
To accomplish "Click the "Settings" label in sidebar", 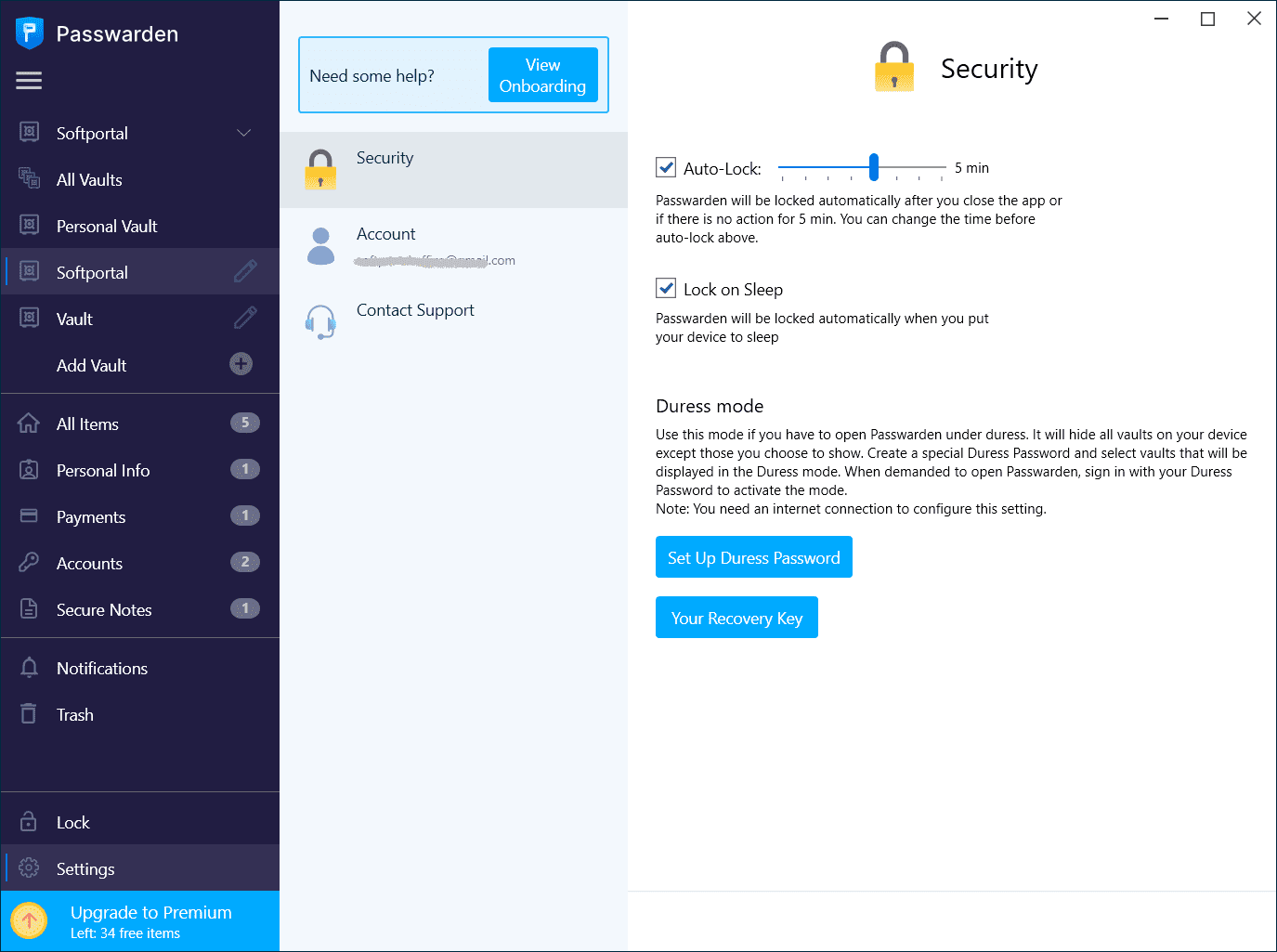I will [85, 869].
